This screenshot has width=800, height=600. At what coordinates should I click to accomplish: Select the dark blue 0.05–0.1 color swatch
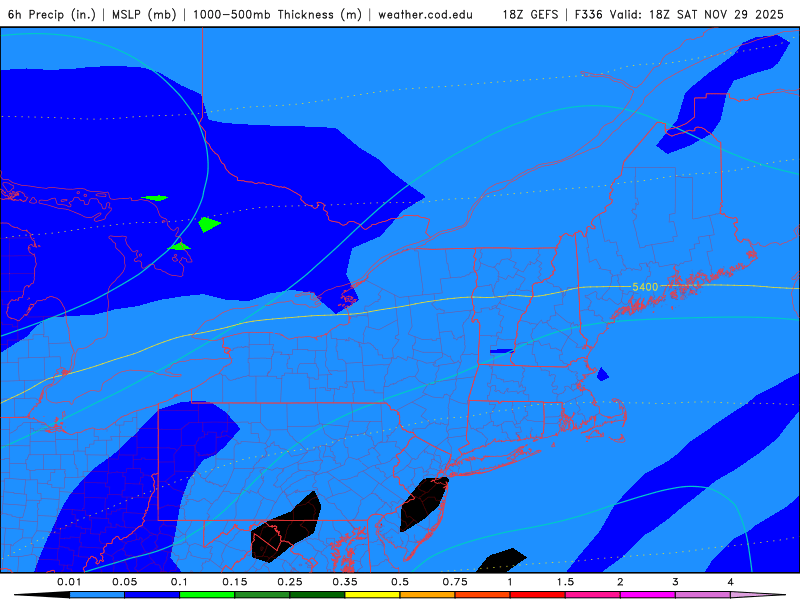pyautogui.click(x=152, y=595)
